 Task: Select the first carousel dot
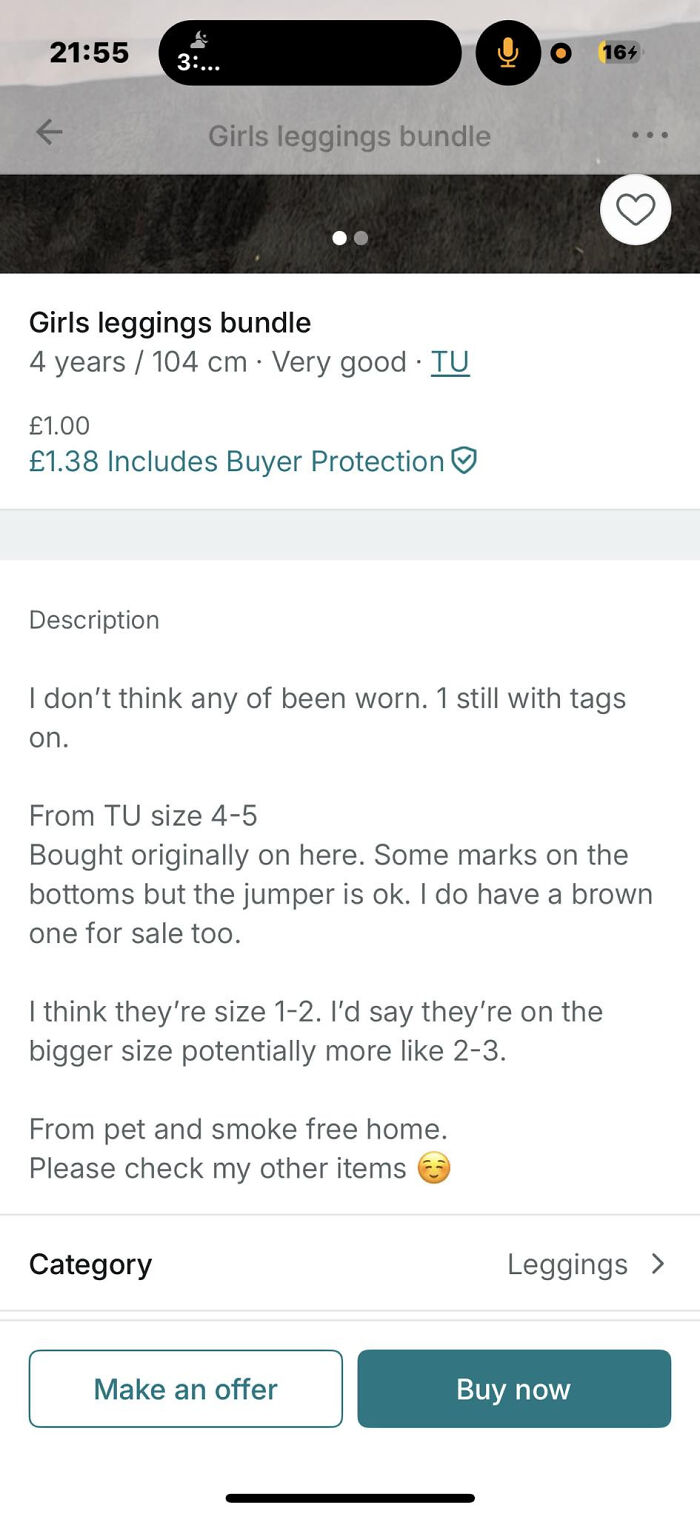(341, 238)
